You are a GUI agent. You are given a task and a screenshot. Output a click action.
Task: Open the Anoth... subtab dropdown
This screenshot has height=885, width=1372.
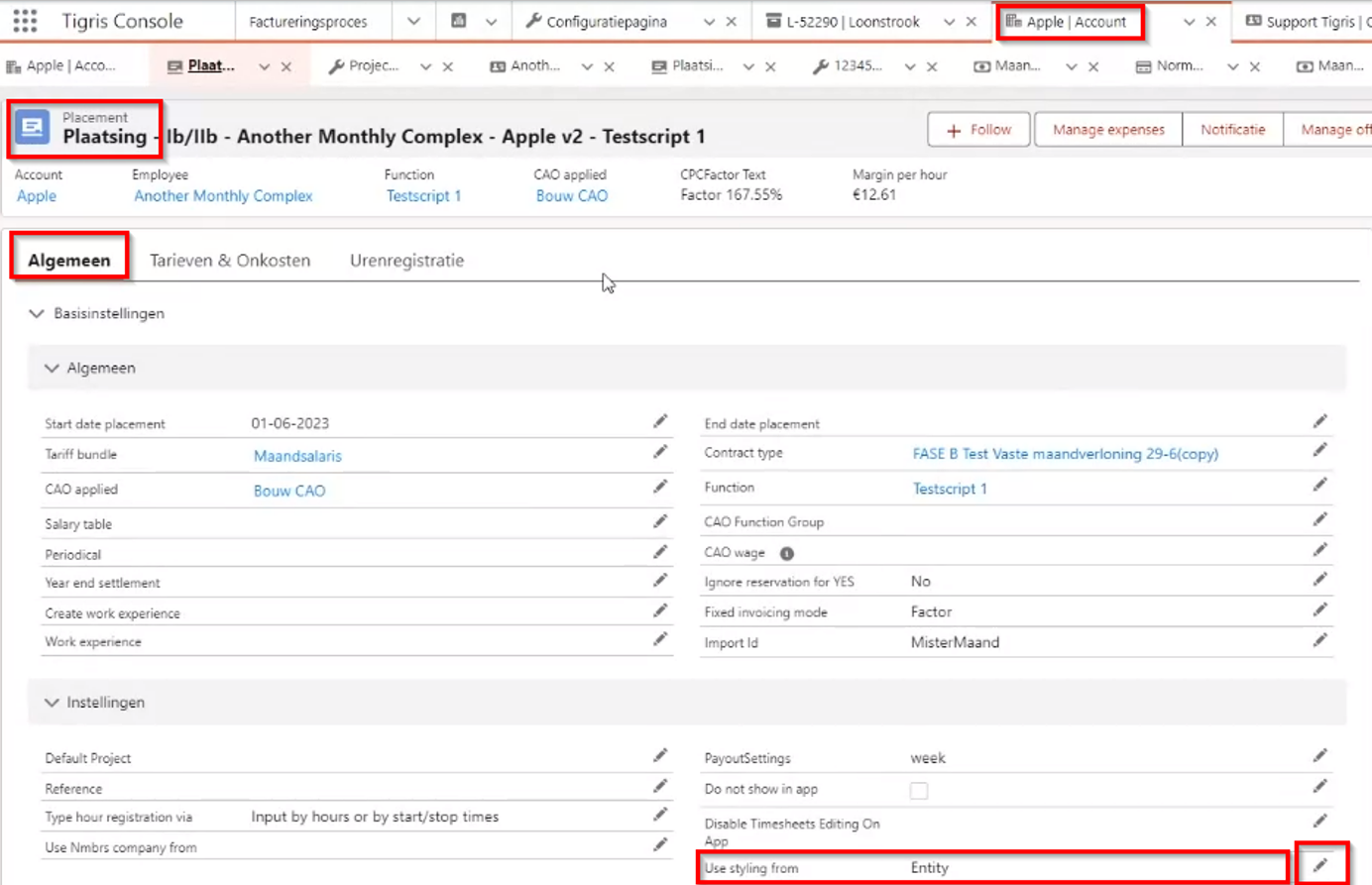click(x=587, y=66)
